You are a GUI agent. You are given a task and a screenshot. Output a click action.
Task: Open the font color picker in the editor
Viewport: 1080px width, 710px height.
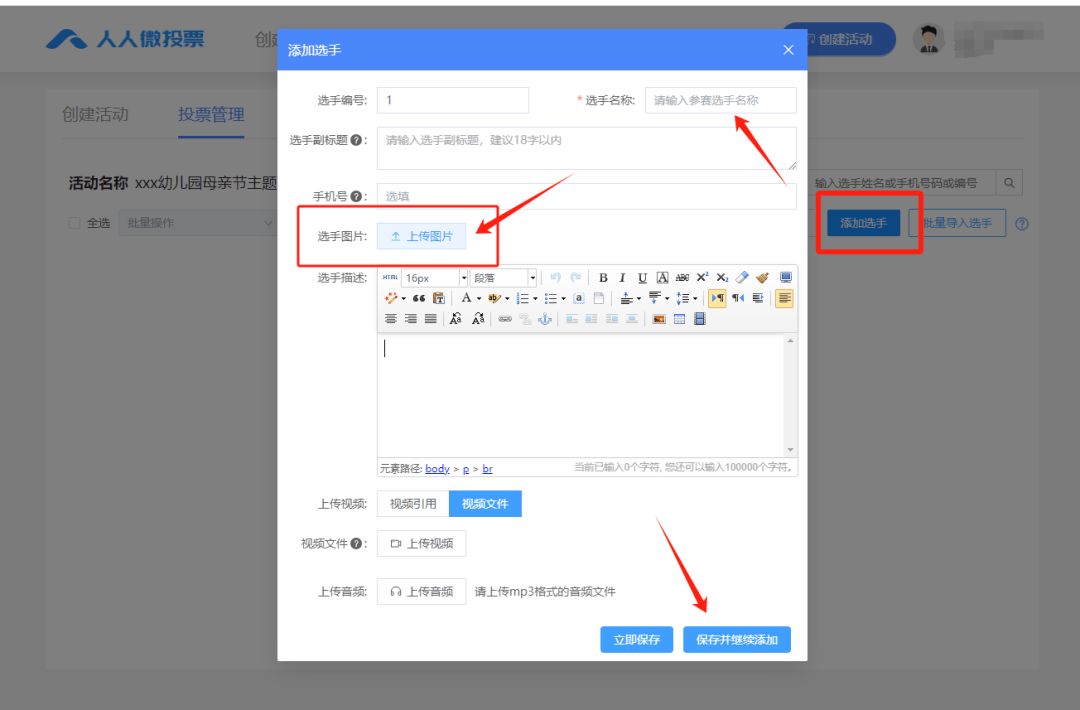point(466,297)
